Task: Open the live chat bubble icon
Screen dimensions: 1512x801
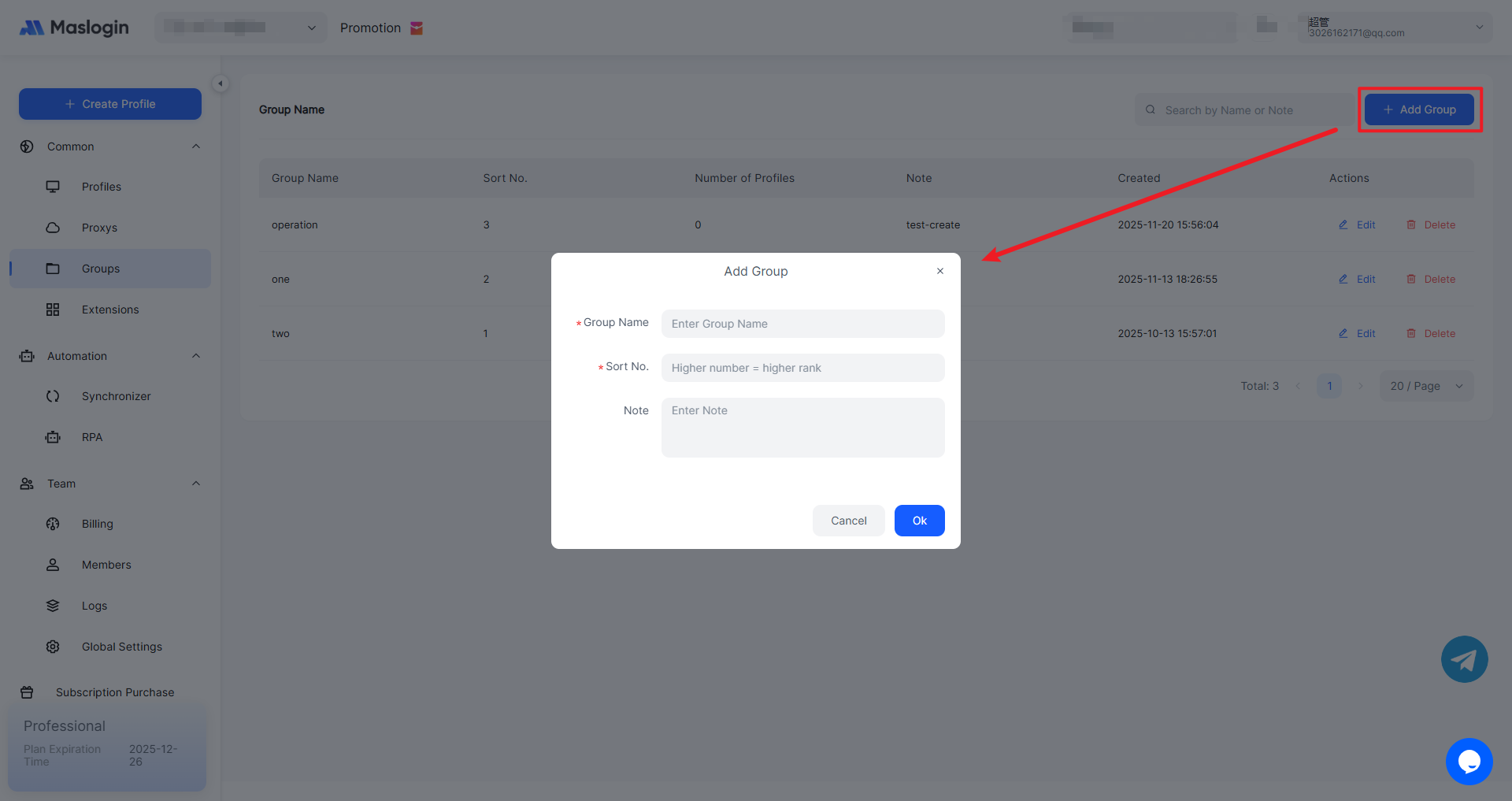Action: click(x=1469, y=761)
